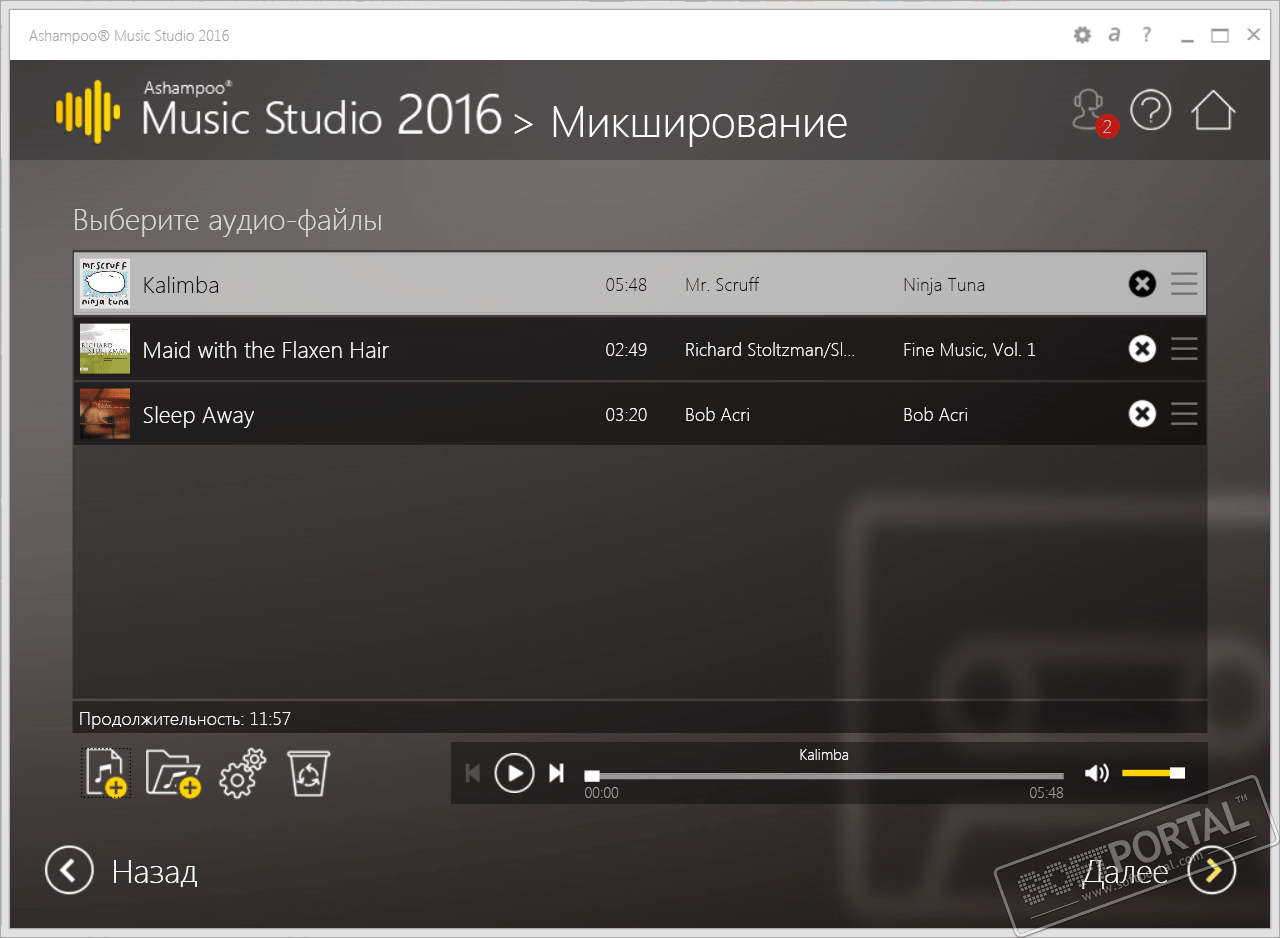The height and width of the screenshot is (938, 1280).
Task: Click the 05:48 total time under the progress bar
Action: pyautogui.click(x=1047, y=793)
